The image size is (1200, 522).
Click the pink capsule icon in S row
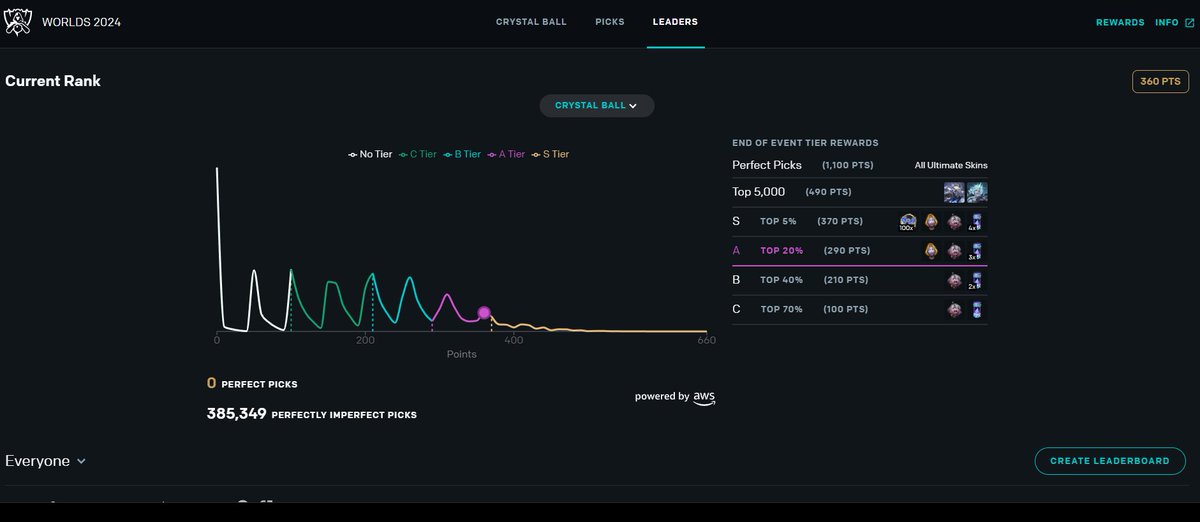coord(954,222)
